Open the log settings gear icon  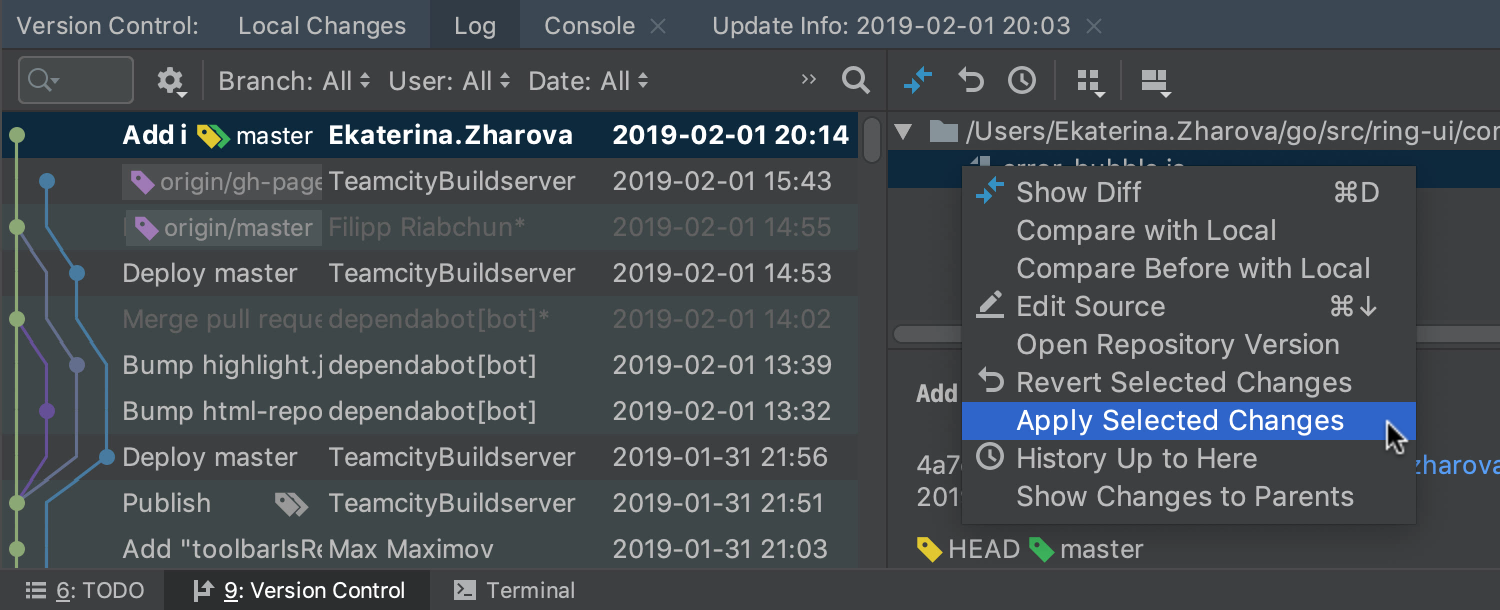pyautogui.click(x=172, y=81)
